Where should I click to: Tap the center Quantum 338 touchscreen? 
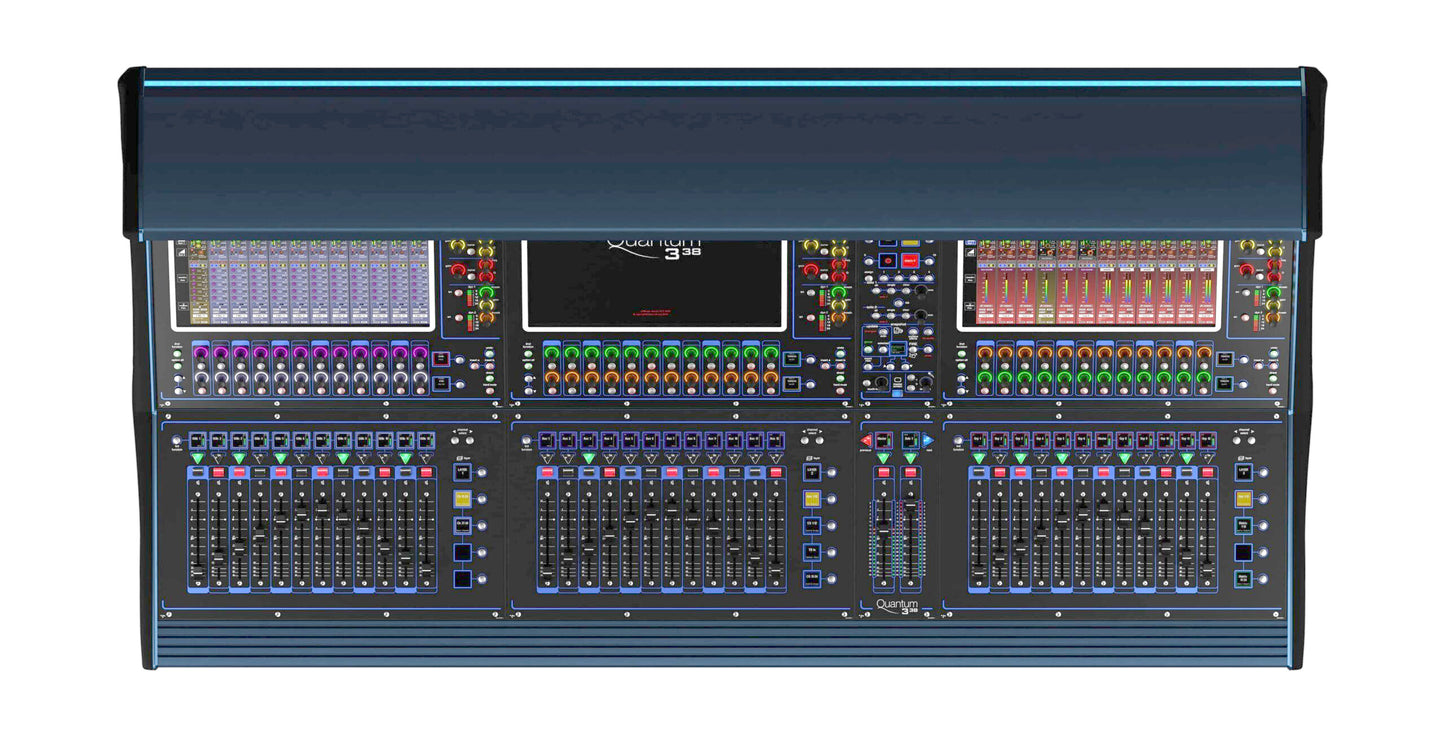pyautogui.click(x=655, y=285)
